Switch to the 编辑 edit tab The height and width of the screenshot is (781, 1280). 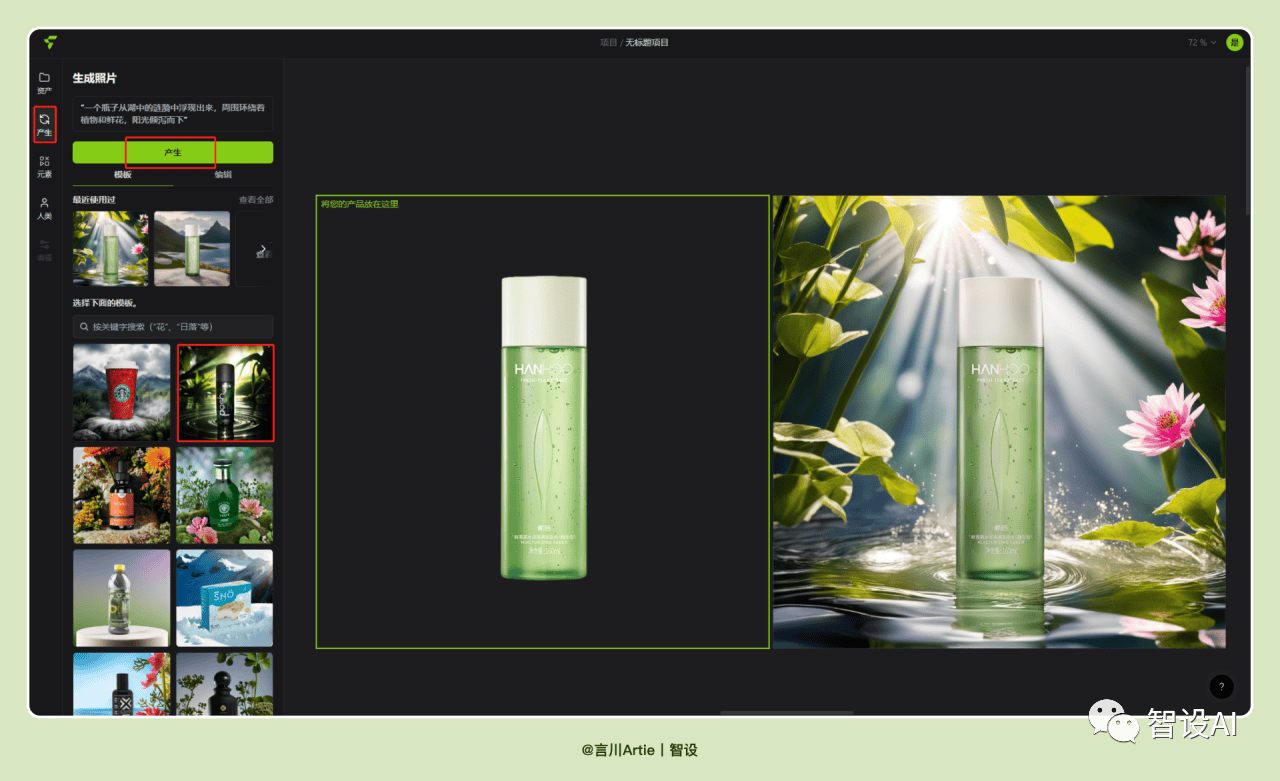[x=223, y=174]
